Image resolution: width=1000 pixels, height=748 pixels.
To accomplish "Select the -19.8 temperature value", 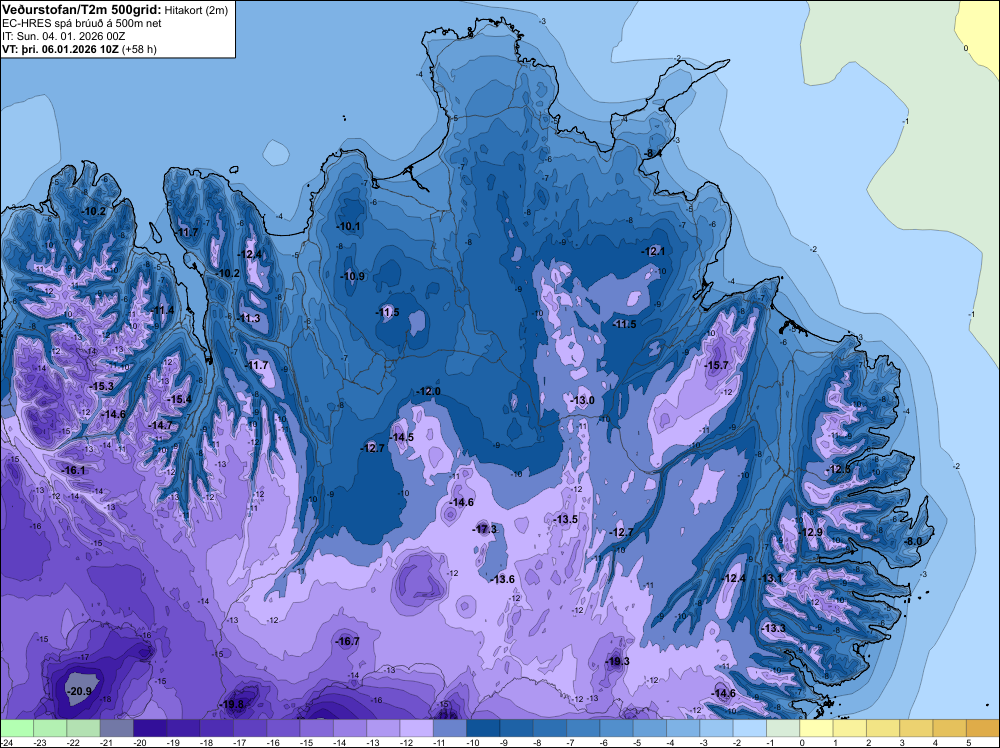I will pos(232,705).
